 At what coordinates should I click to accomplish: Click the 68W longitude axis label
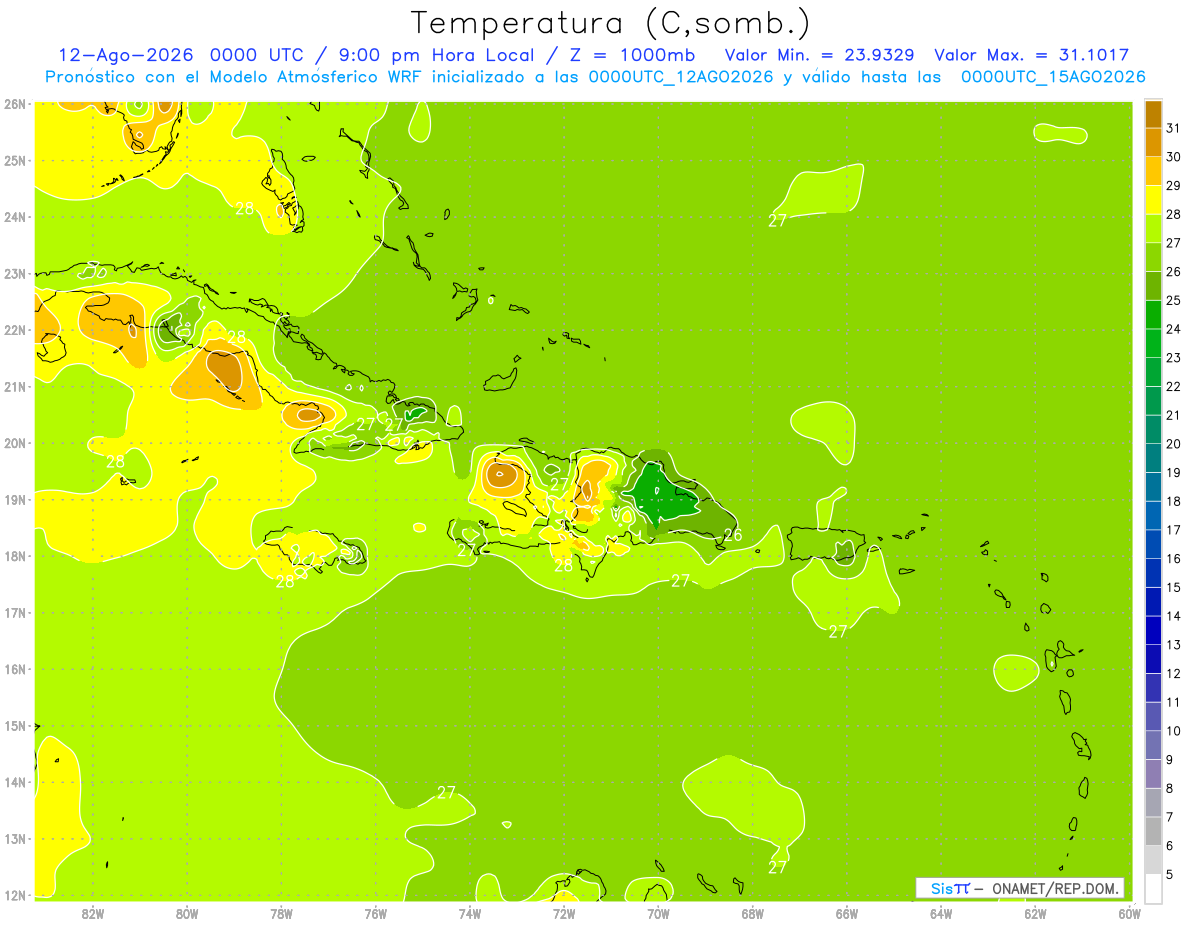click(753, 913)
